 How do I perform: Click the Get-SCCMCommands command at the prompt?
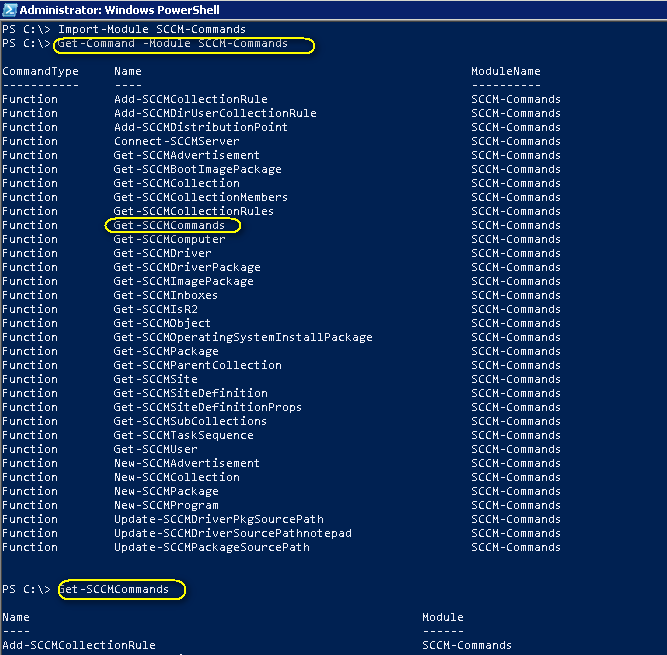[114, 590]
